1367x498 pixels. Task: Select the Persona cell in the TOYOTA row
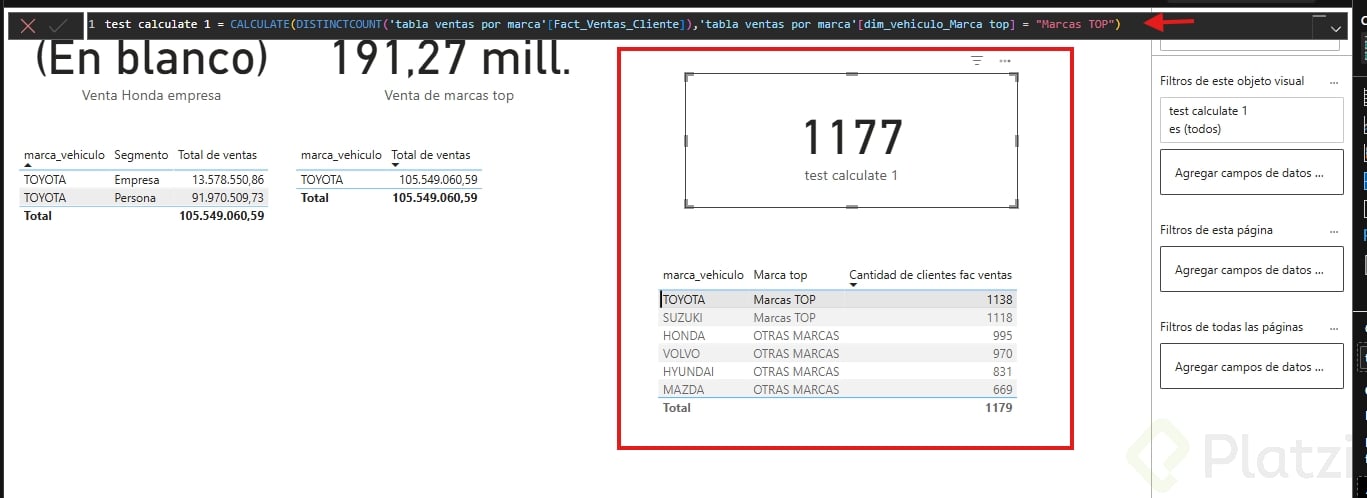[135, 198]
